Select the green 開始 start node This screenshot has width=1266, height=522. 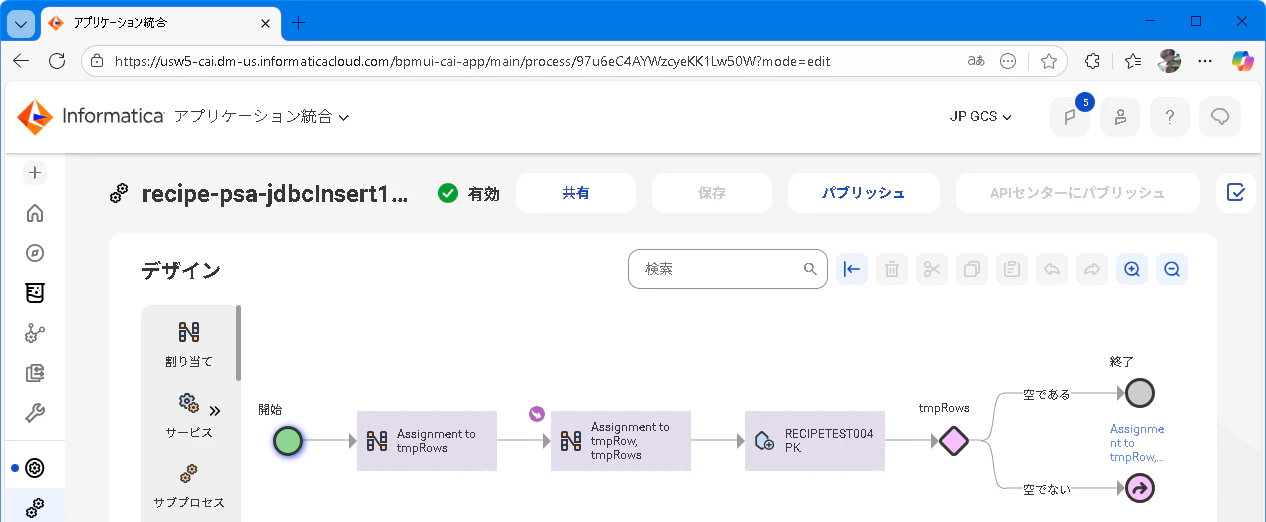pos(288,441)
